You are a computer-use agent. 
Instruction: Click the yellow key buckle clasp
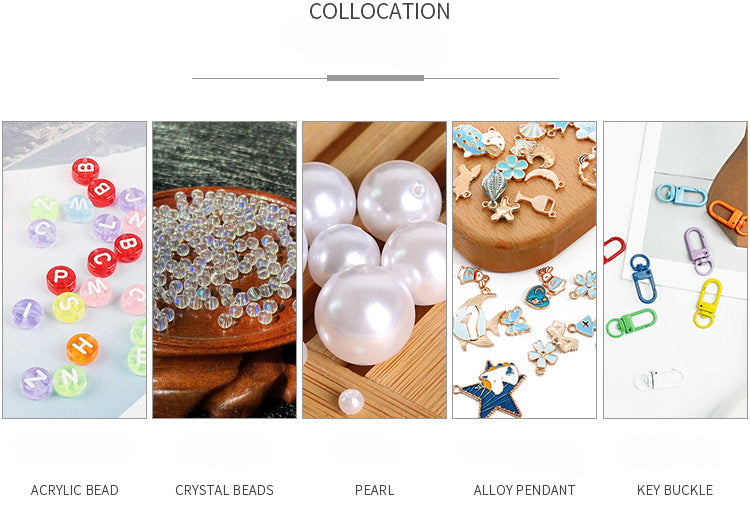[x=707, y=303]
